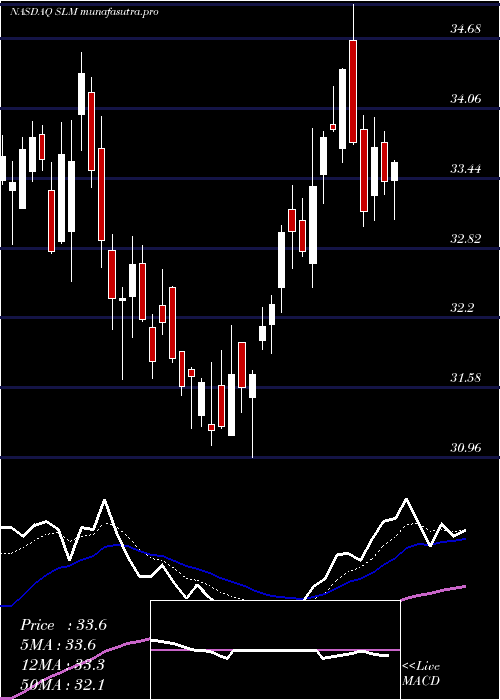Click the 33.44 price axis label
Screen dimensions: 500x700
click(x=466, y=169)
